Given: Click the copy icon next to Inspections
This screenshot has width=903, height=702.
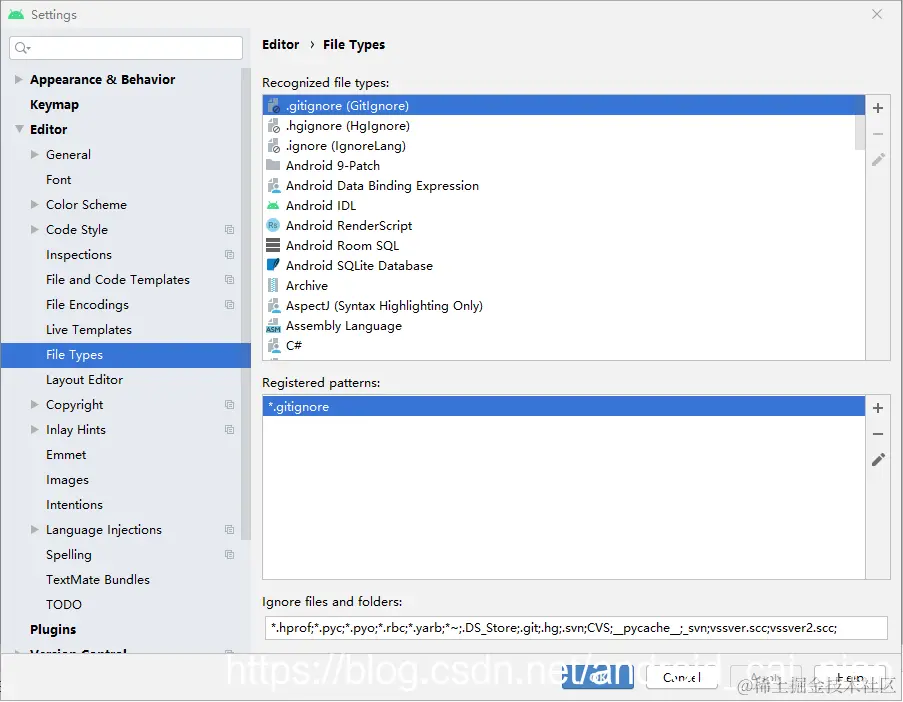Looking at the screenshot, I should pos(229,255).
